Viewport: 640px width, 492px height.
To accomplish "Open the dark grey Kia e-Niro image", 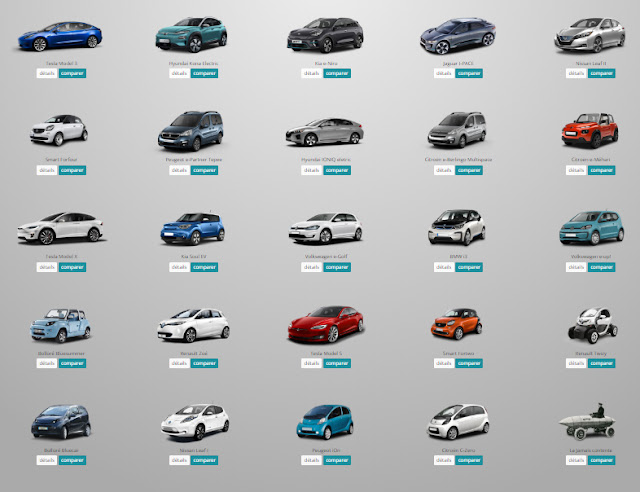I will click(325, 35).
